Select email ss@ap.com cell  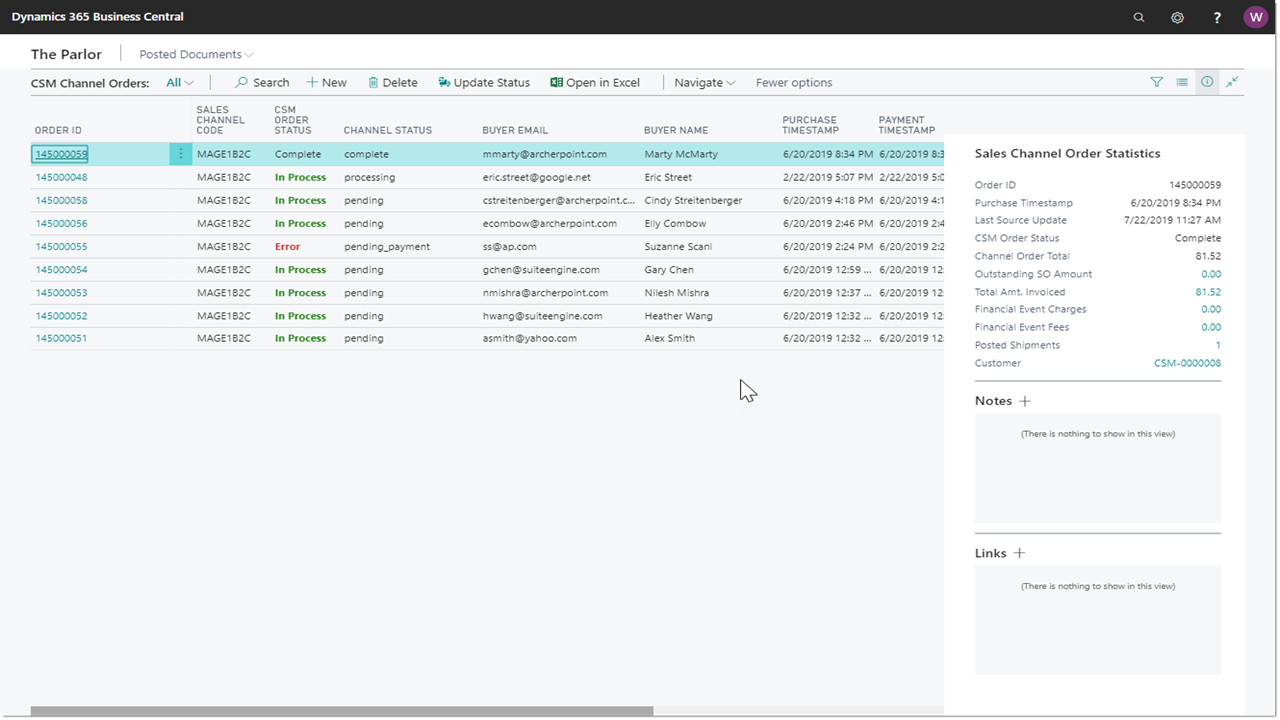(x=510, y=246)
